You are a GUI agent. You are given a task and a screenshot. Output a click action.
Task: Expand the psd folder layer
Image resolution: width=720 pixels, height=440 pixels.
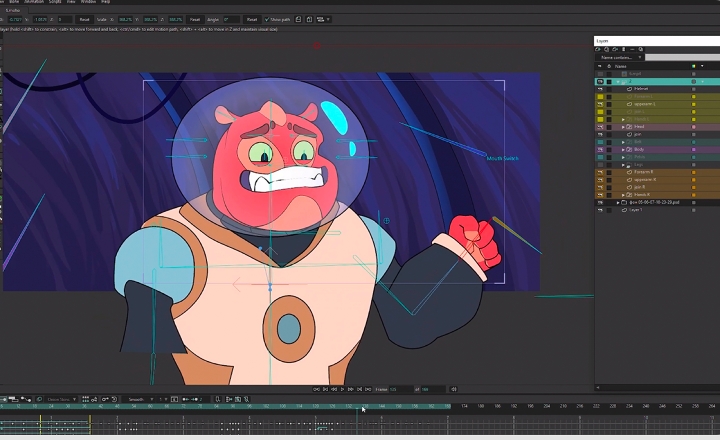618,202
